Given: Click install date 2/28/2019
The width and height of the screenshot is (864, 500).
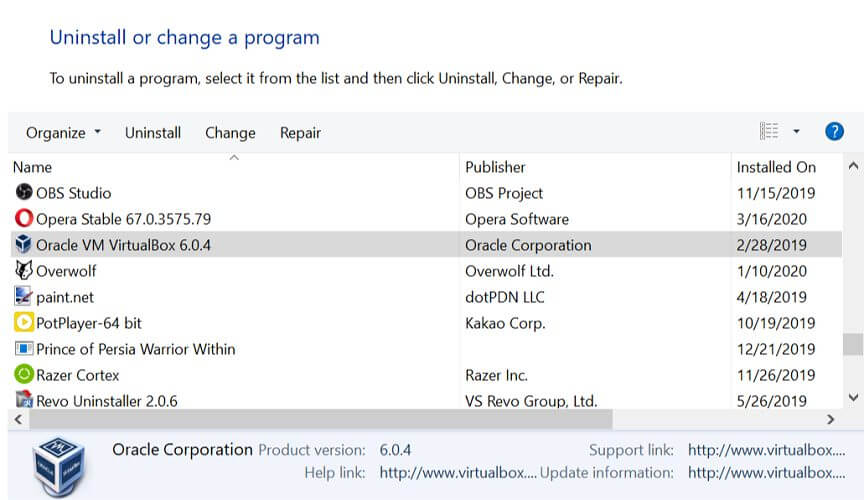Looking at the screenshot, I should click(771, 245).
